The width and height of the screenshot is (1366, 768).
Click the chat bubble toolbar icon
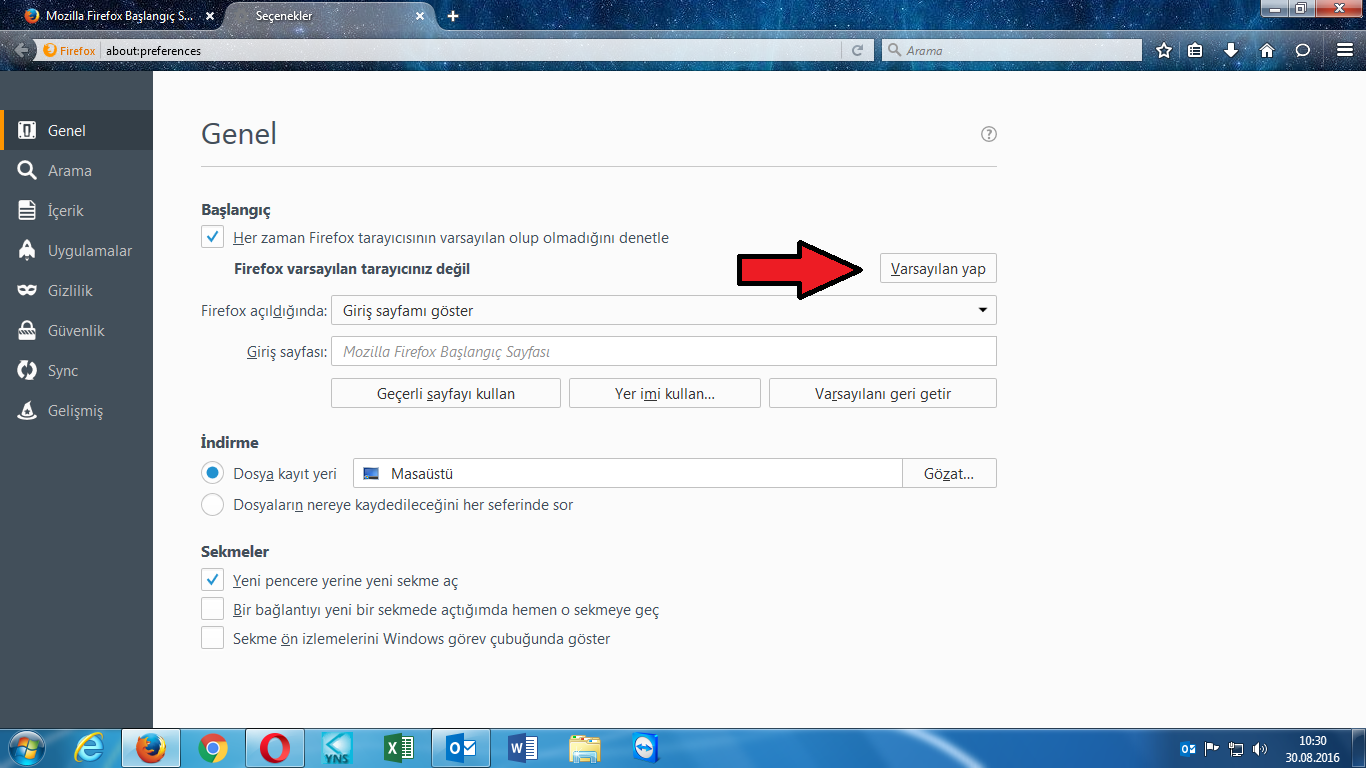click(x=1302, y=50)
